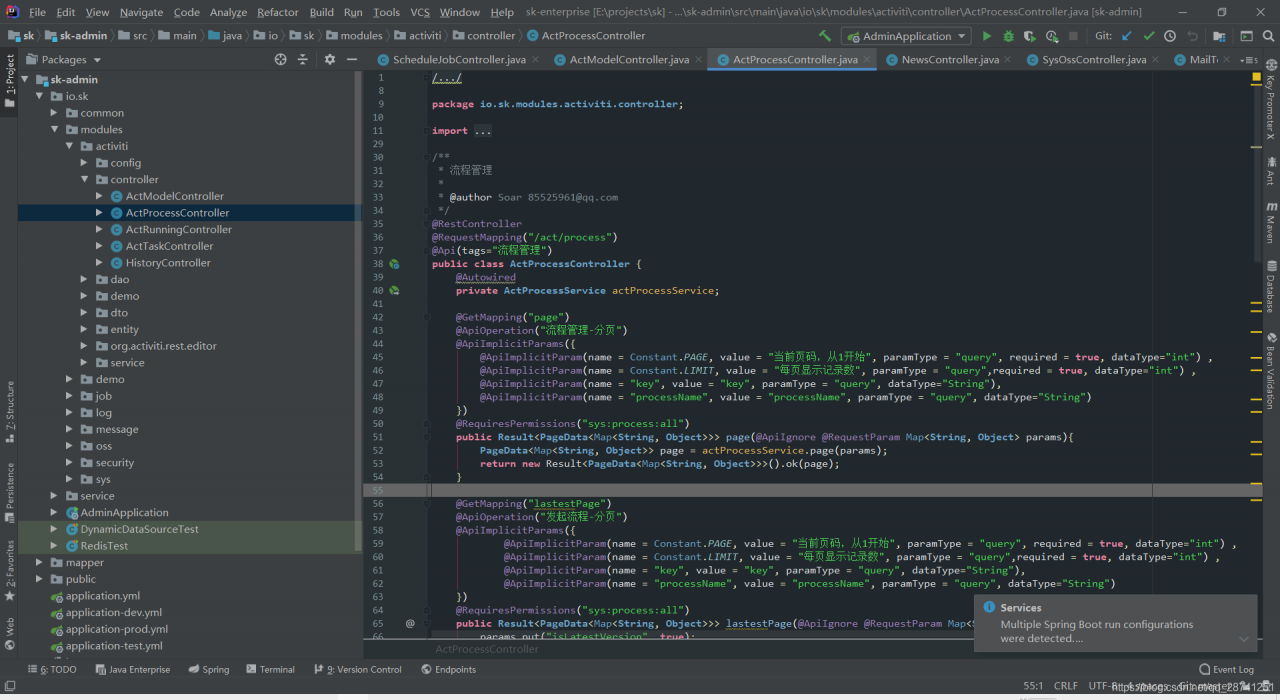Close the ActModelController.java tab
Screen dimensions: 1280x700
699,60
